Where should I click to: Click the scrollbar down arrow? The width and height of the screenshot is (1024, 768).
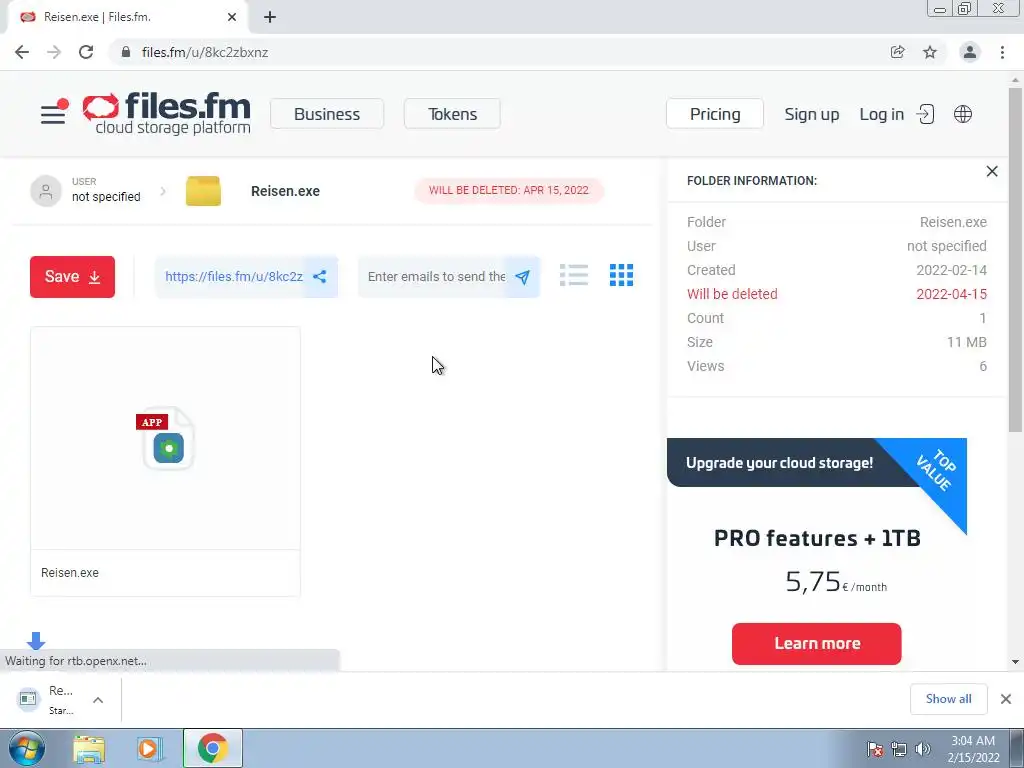[x=1015, y=662]
